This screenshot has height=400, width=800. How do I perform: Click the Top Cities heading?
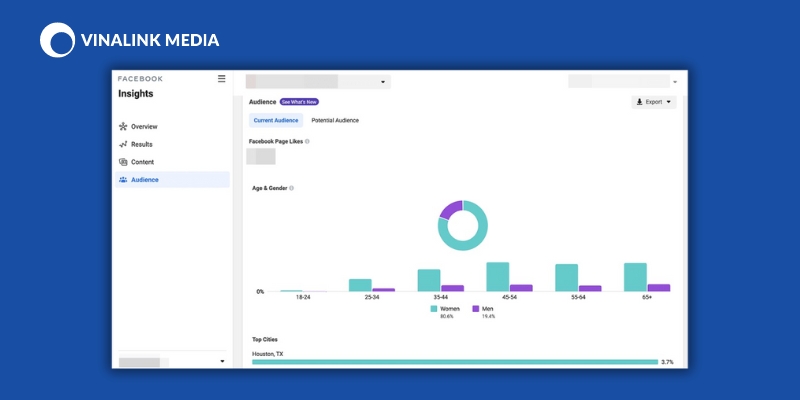coord(265,339)
